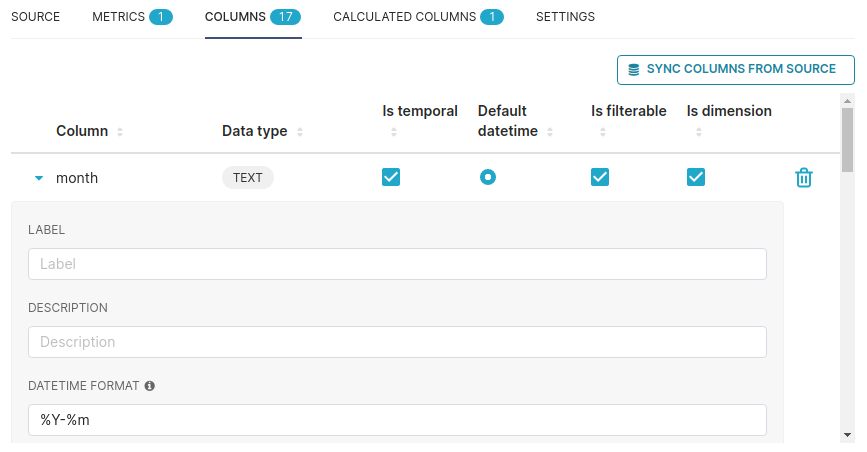867x452 pixels.
Task: Click scrollbar down arrow
Action: coord(847,435)
